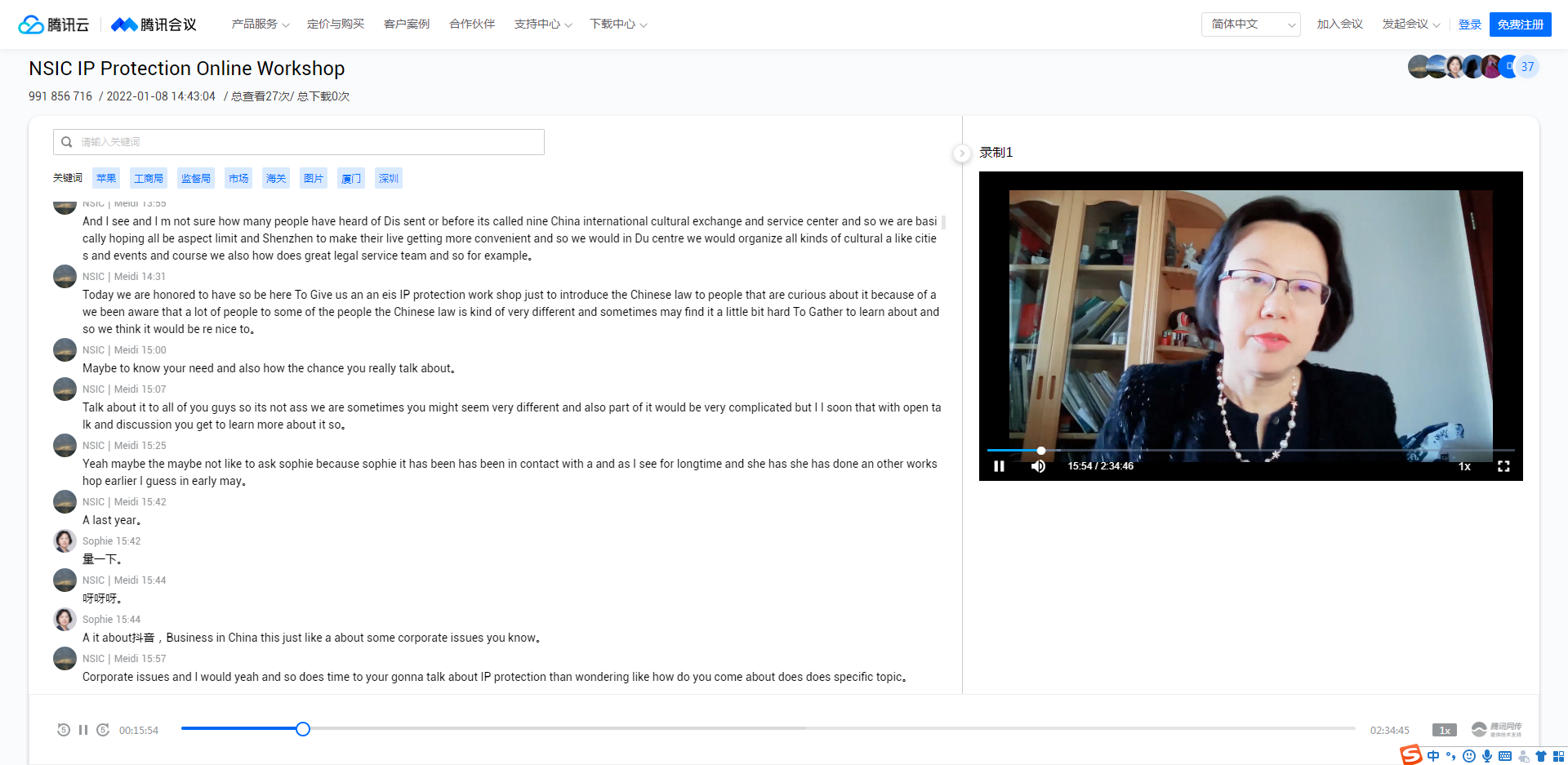Click the Tencent Meeting logo

point(154,24)
